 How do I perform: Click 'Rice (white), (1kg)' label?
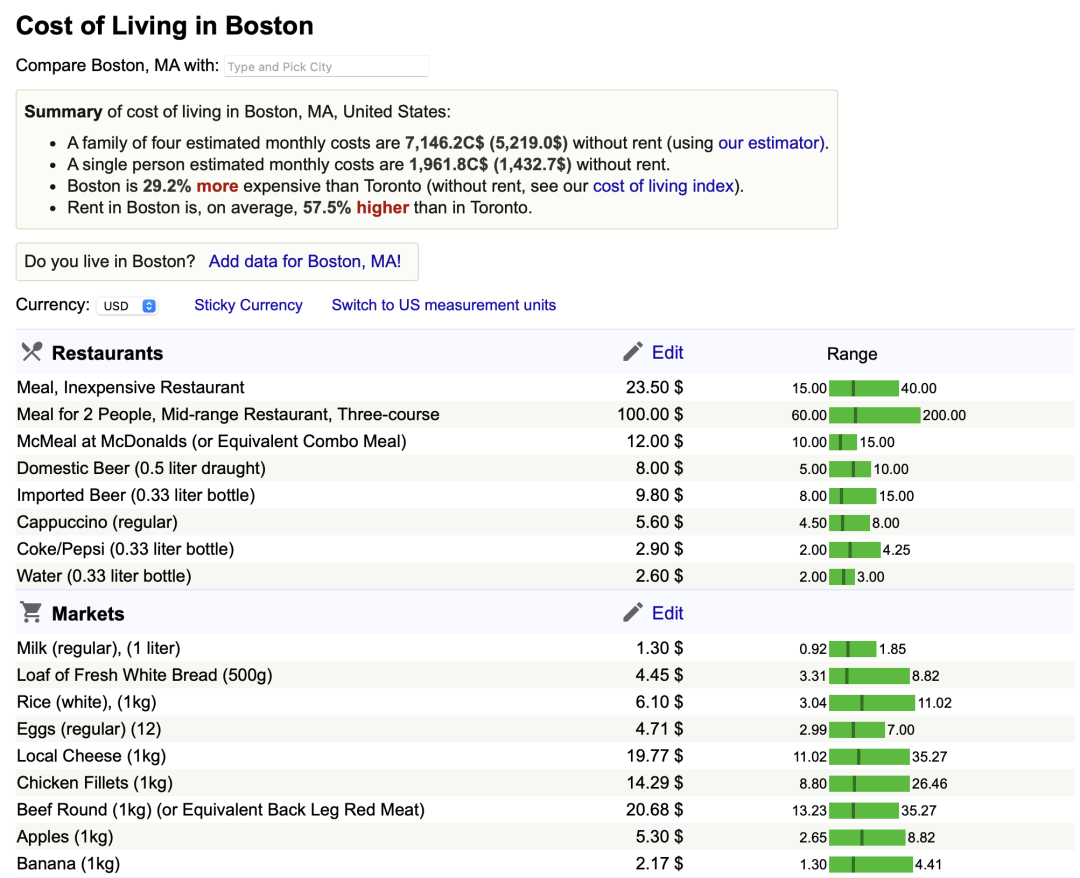click(x=87, y=702)
